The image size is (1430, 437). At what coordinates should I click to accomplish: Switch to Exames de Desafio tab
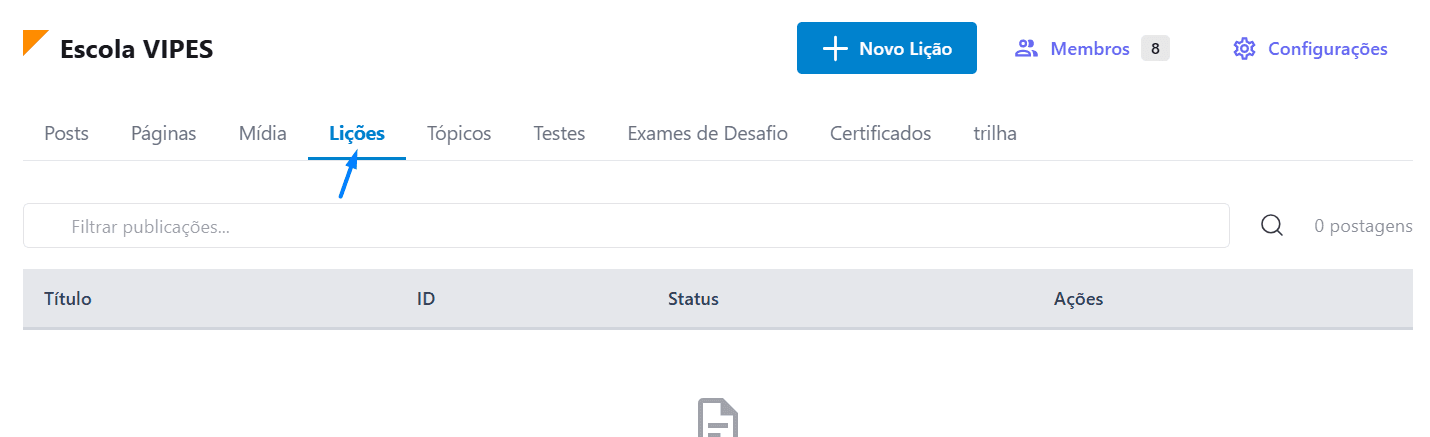click(x=707, y=133)
